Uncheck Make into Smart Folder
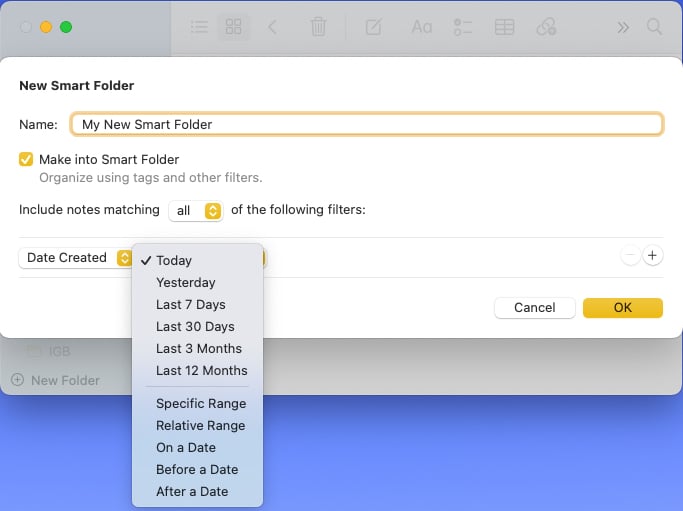 pos(26,159)
